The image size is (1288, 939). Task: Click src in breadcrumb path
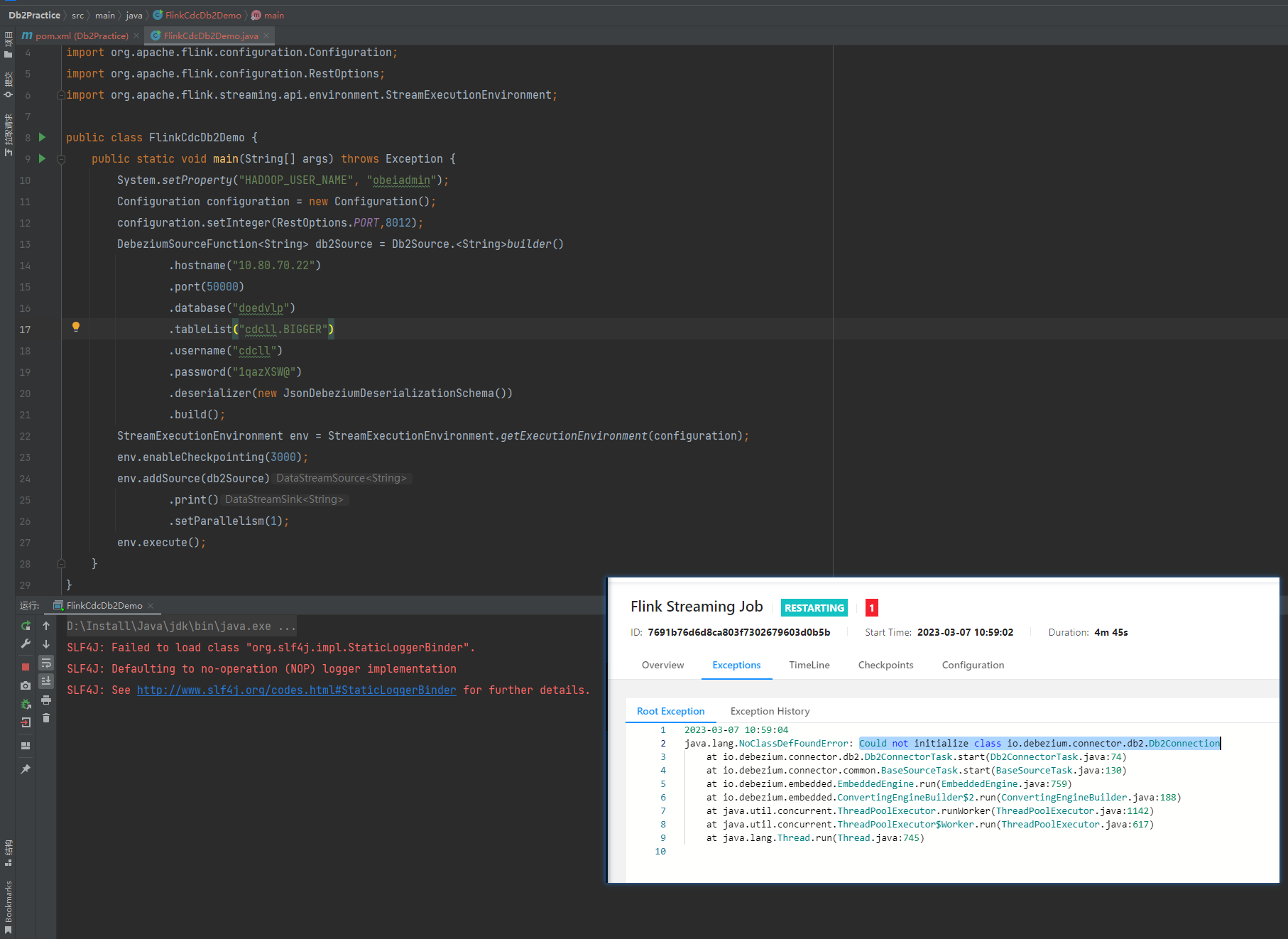coord(77,15)
